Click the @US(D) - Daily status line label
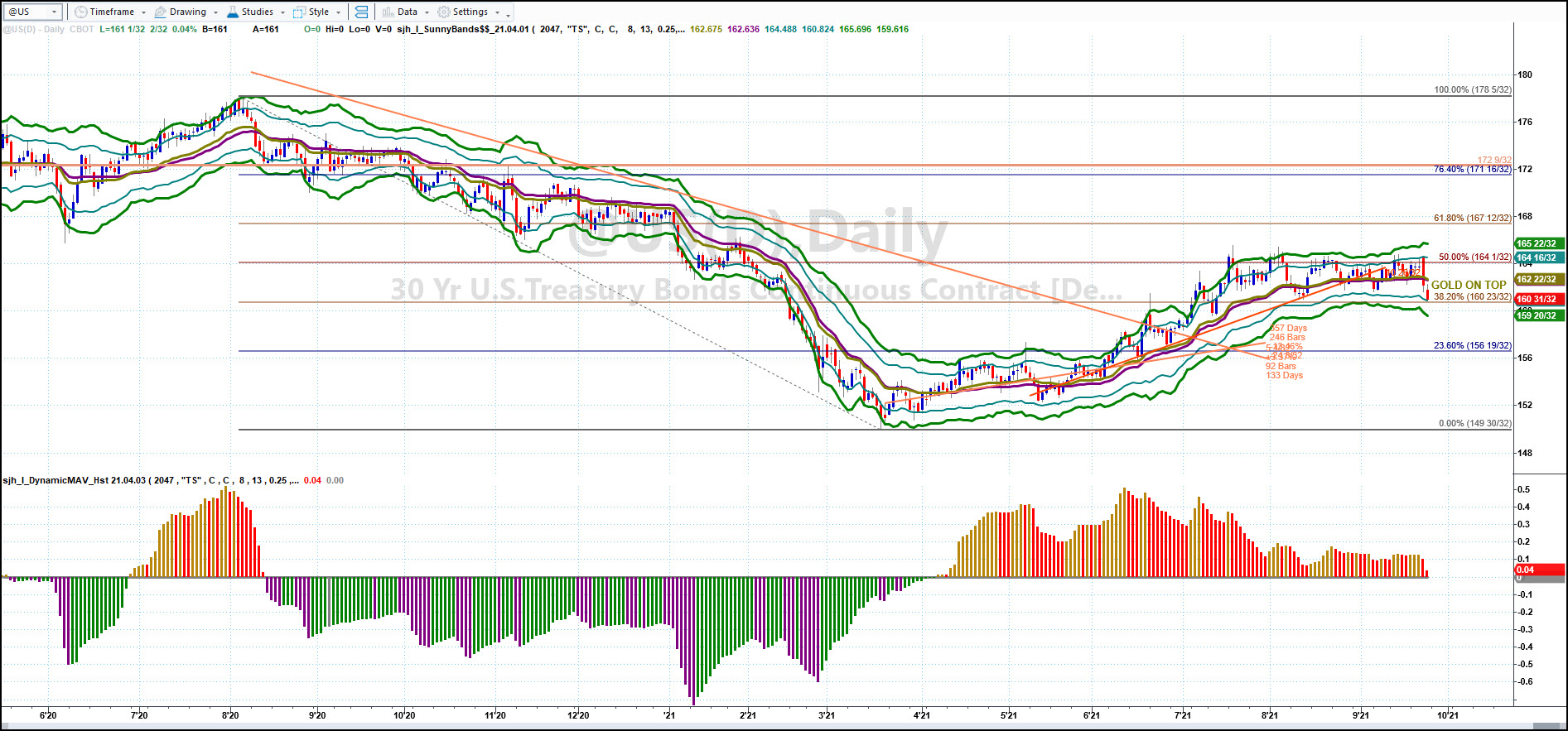 34,29
